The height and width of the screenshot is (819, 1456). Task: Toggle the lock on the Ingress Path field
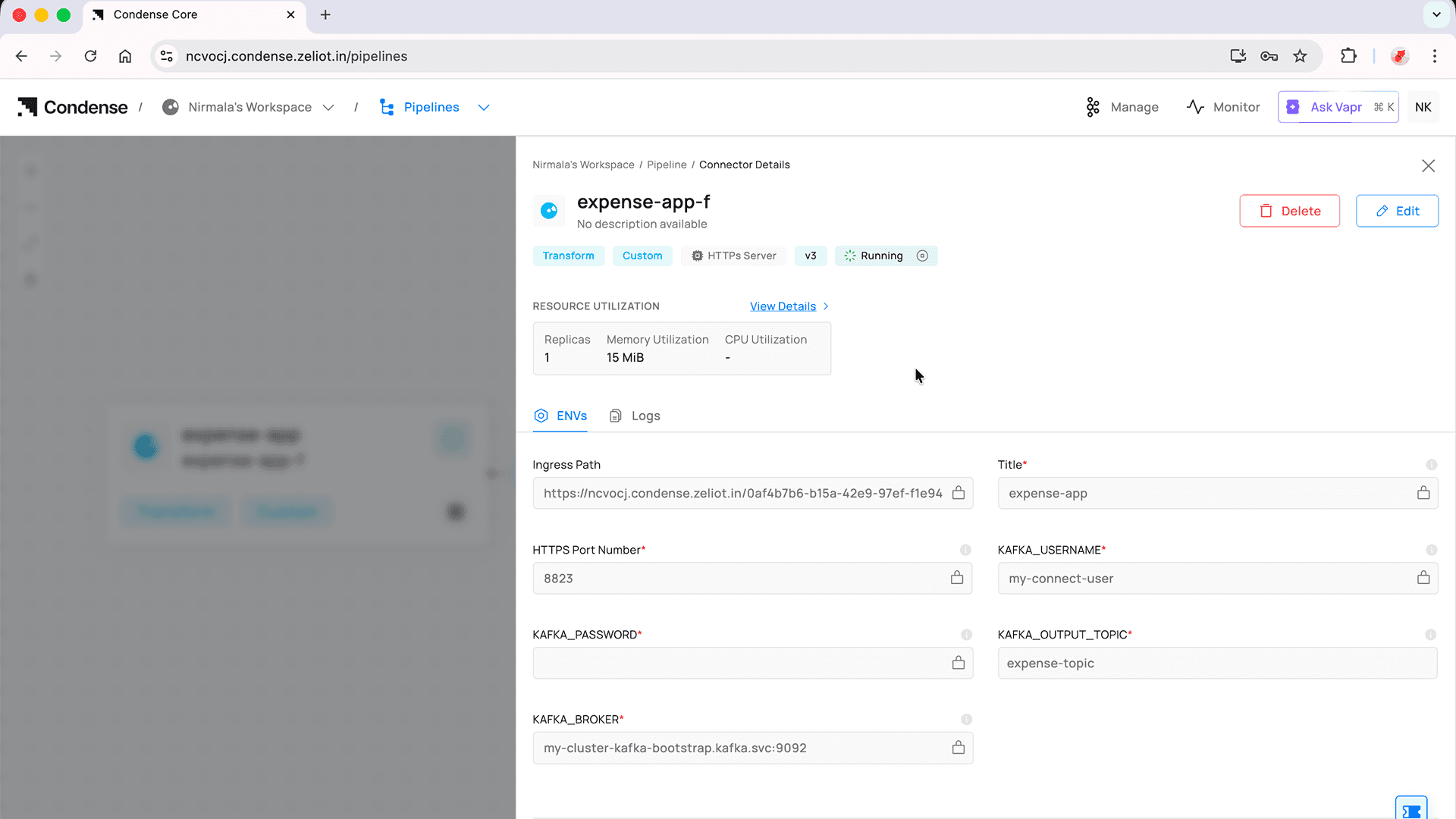coord(958,492)
